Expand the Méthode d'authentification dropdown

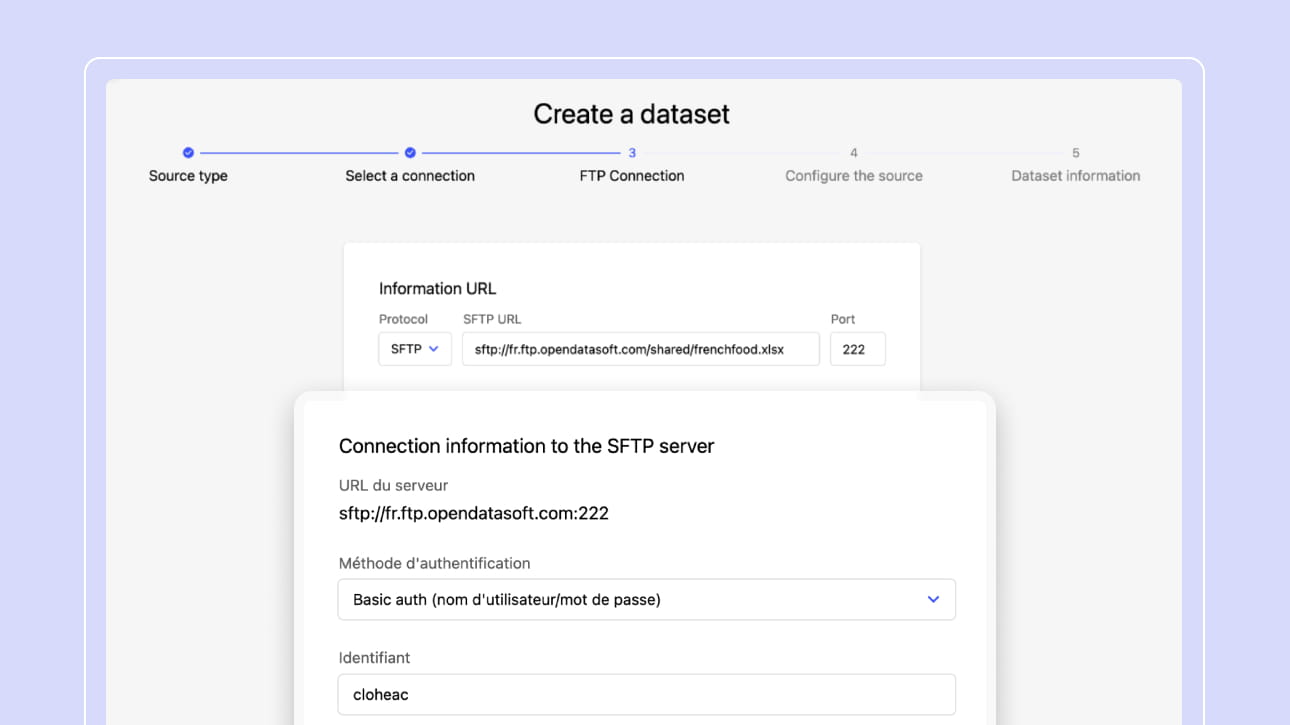[646, 600]
